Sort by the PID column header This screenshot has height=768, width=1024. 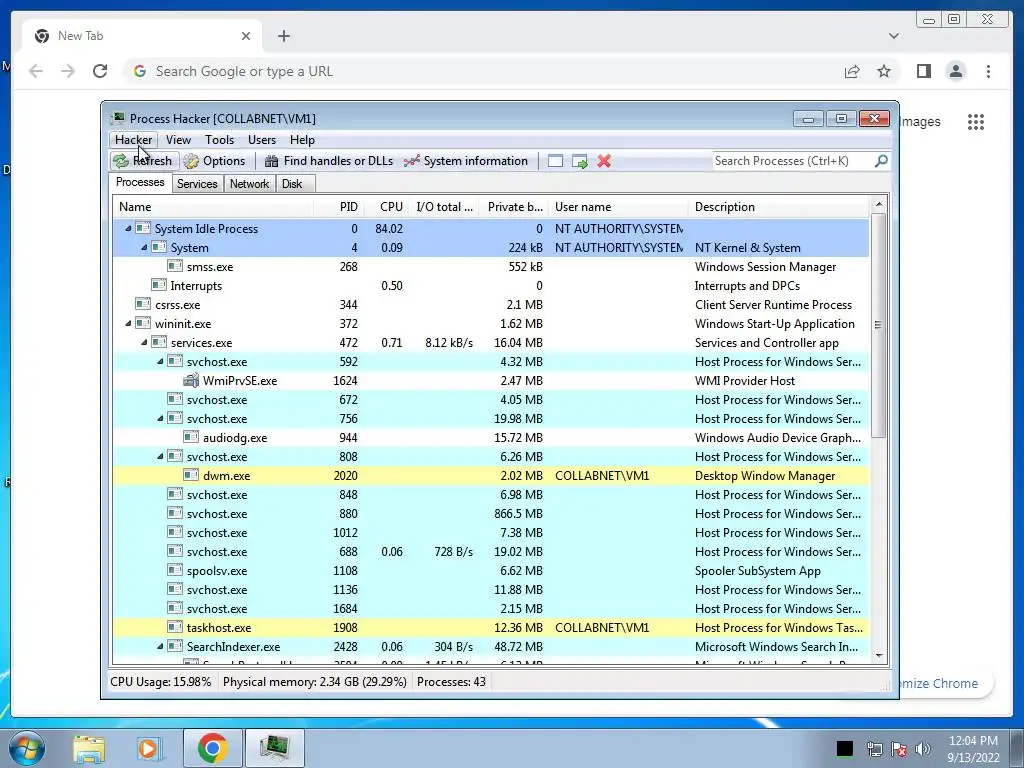point(339,206)
